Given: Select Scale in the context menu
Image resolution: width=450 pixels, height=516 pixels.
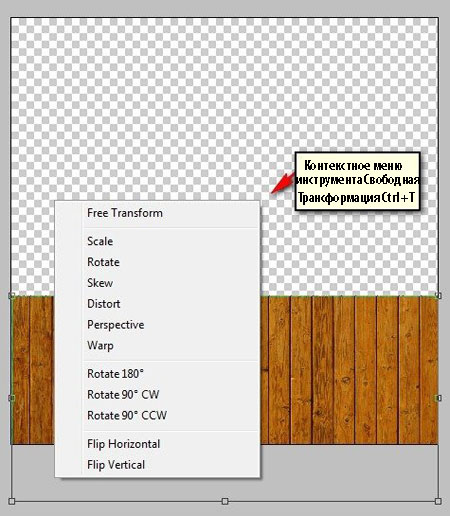Looking at the screenshot, I should click(x=158, y=241).
